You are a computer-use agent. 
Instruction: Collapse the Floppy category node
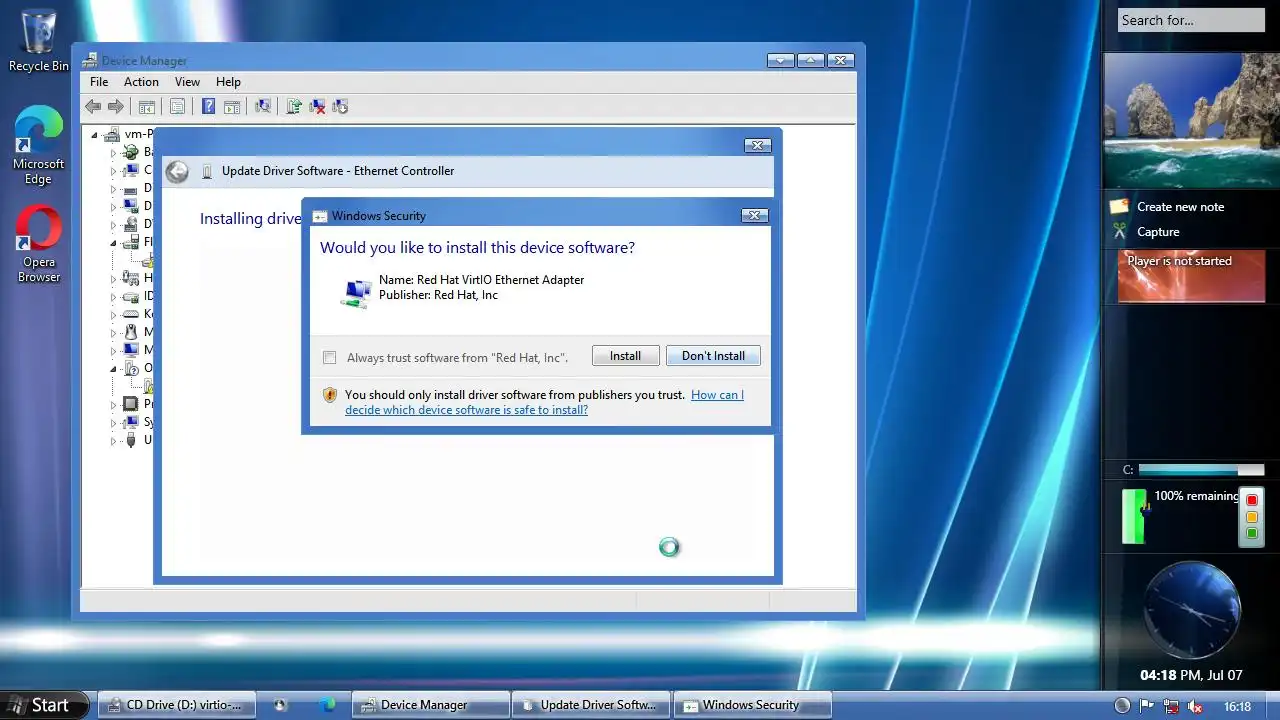(113, 243)
